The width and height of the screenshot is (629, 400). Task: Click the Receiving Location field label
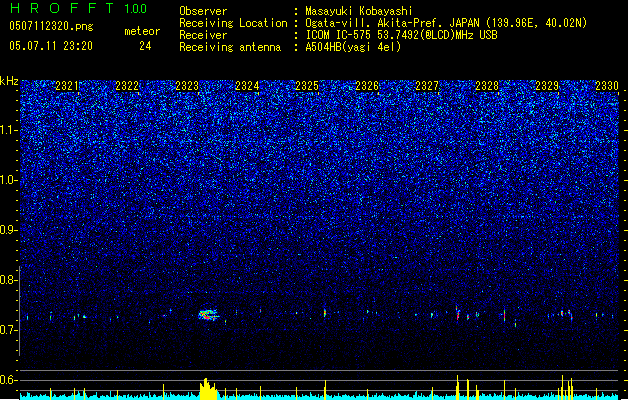coord(233,23)
